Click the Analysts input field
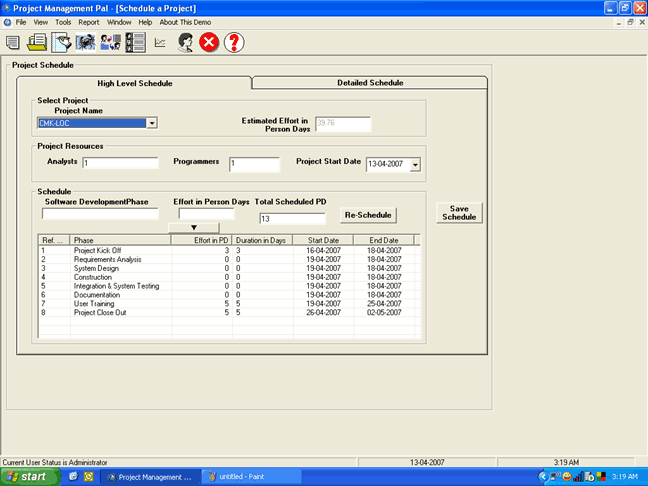This screenshot has width=648, height=486. pos(121,163)
